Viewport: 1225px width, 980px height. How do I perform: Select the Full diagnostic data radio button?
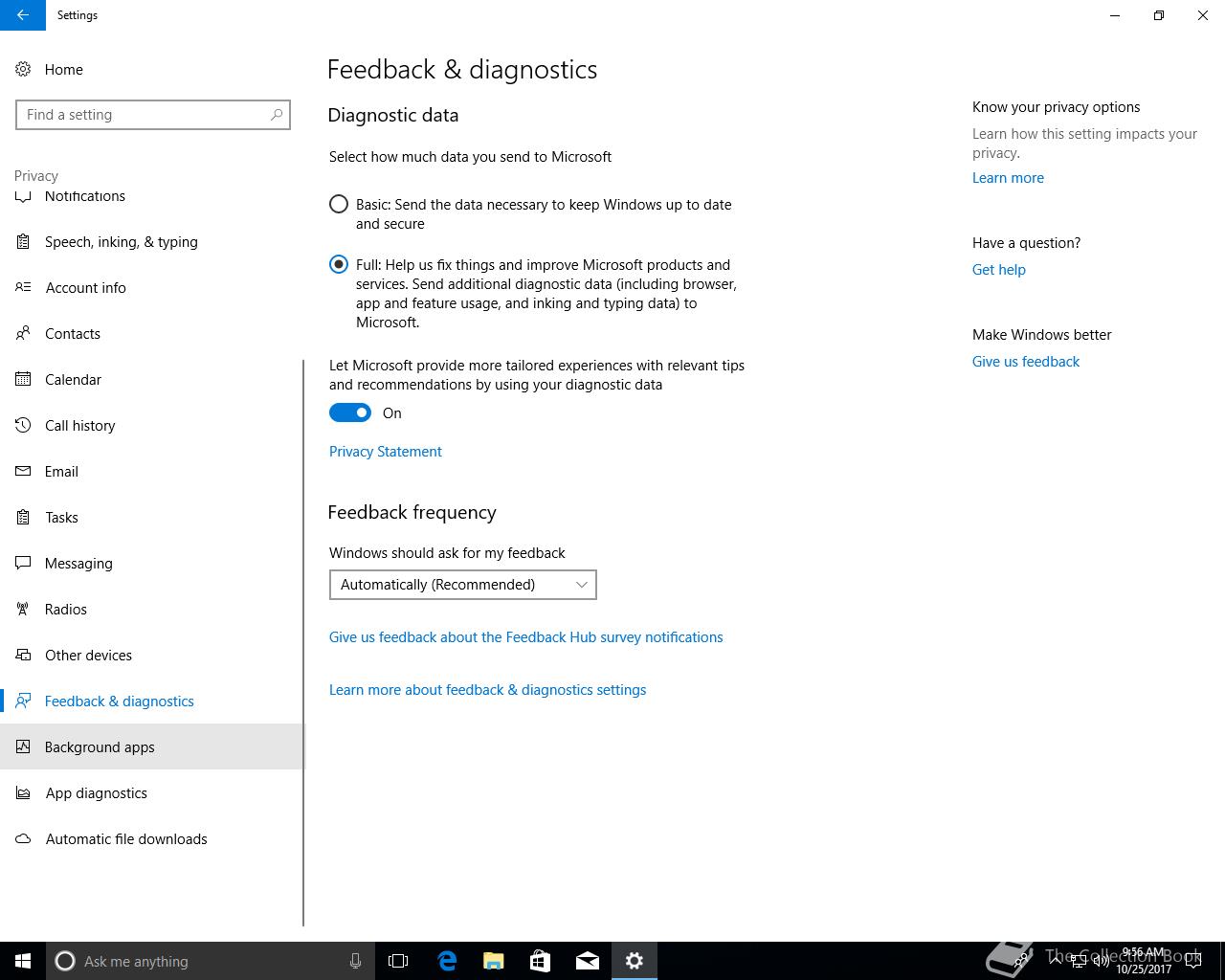pyautogui.click(x=339, y=264)
